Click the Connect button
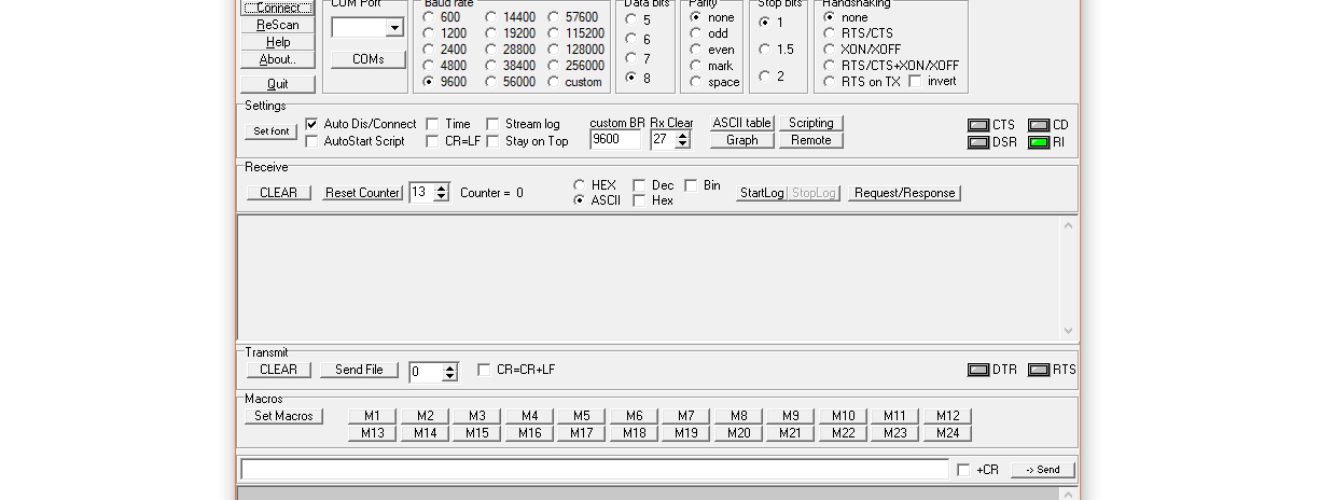Viewport: 1320px width, 500px height. point(278,8)
